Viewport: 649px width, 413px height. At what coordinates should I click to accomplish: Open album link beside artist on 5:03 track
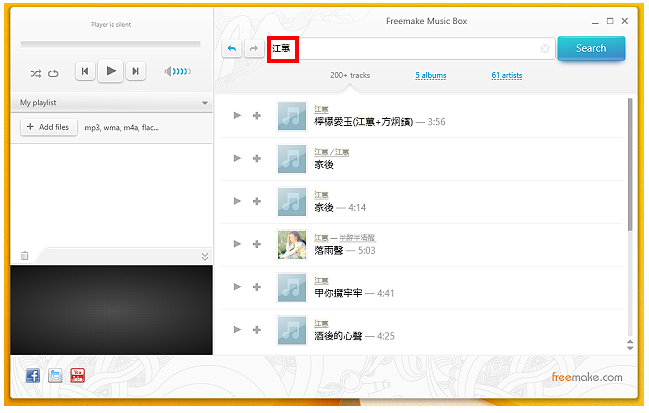pyautogui.click(x=357, y=238)
